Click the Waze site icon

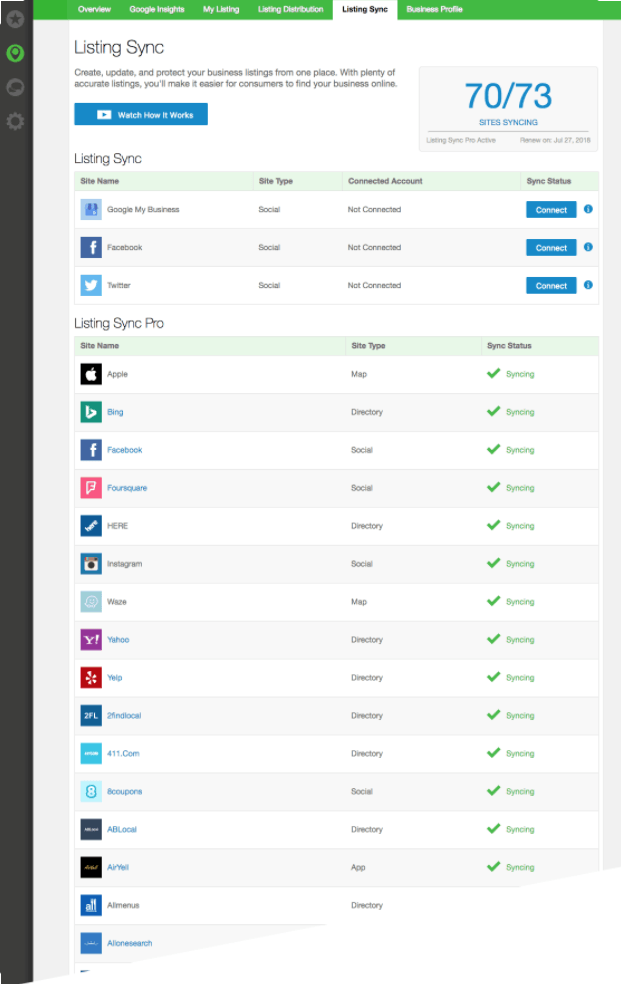tap(91, 602)
